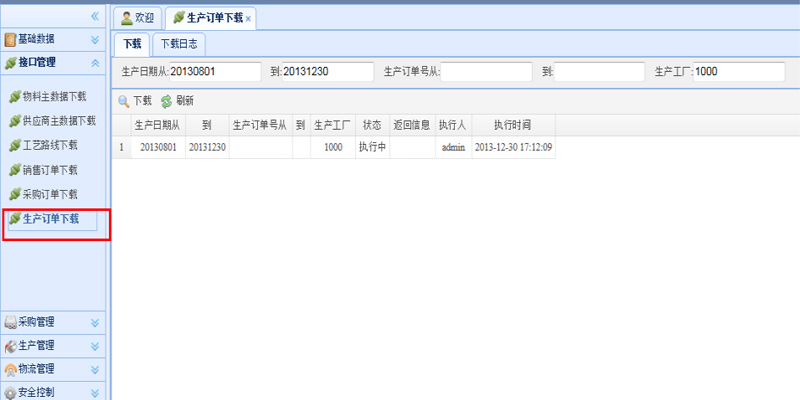Collapse the left sidebar with double-arrow icon

tap(95, 17)
